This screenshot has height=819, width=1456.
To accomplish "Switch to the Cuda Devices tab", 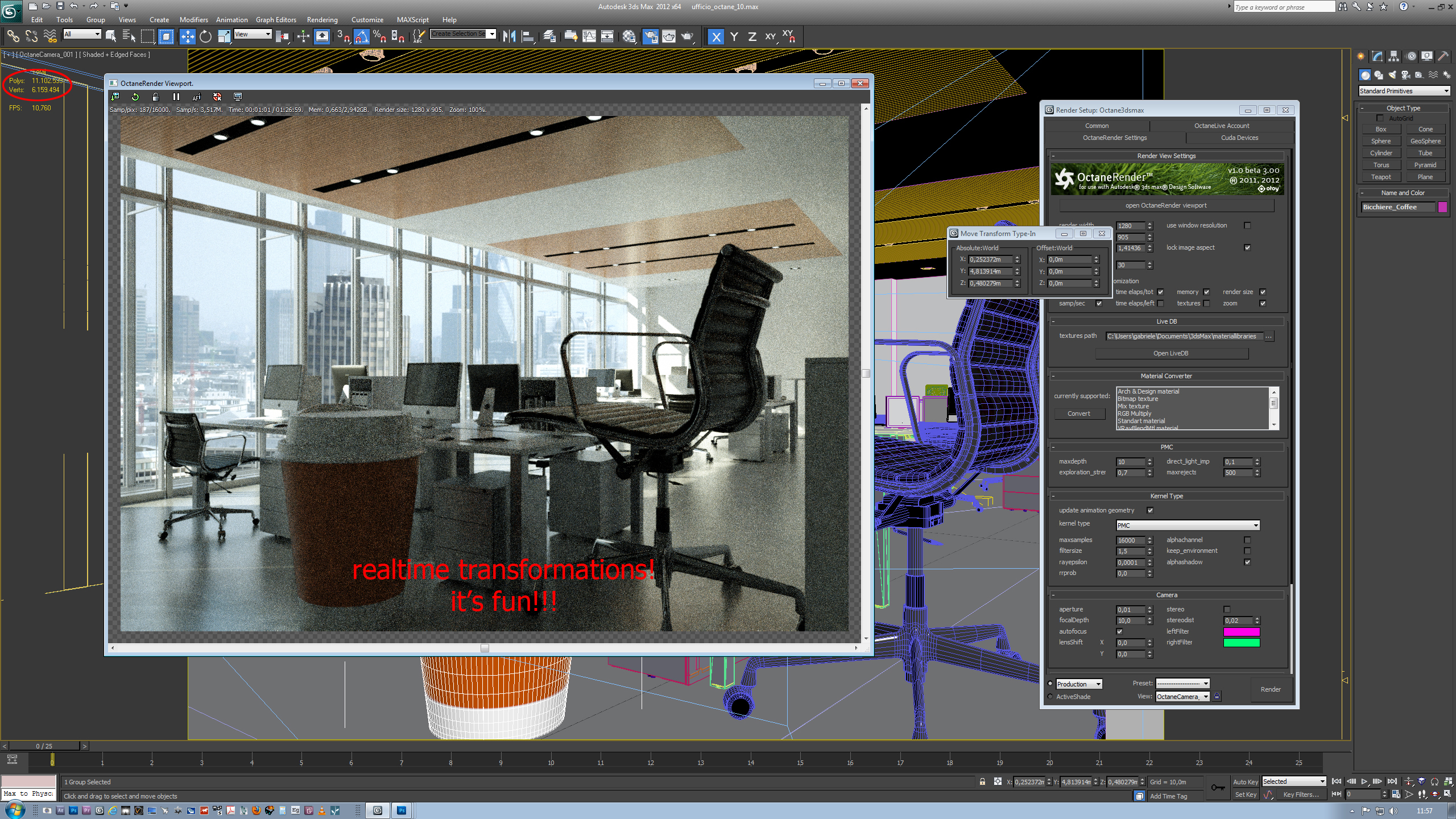I will pyautogui.click(x=1239, y=138).
